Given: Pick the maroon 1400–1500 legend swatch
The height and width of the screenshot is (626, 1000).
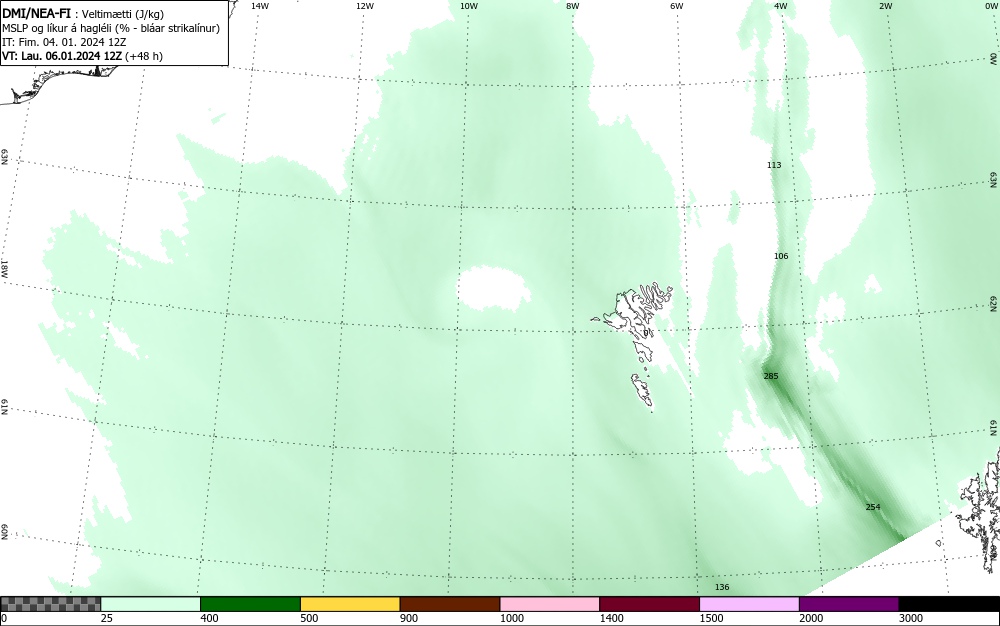Looking at the screenshot, I should coord(649,604).
